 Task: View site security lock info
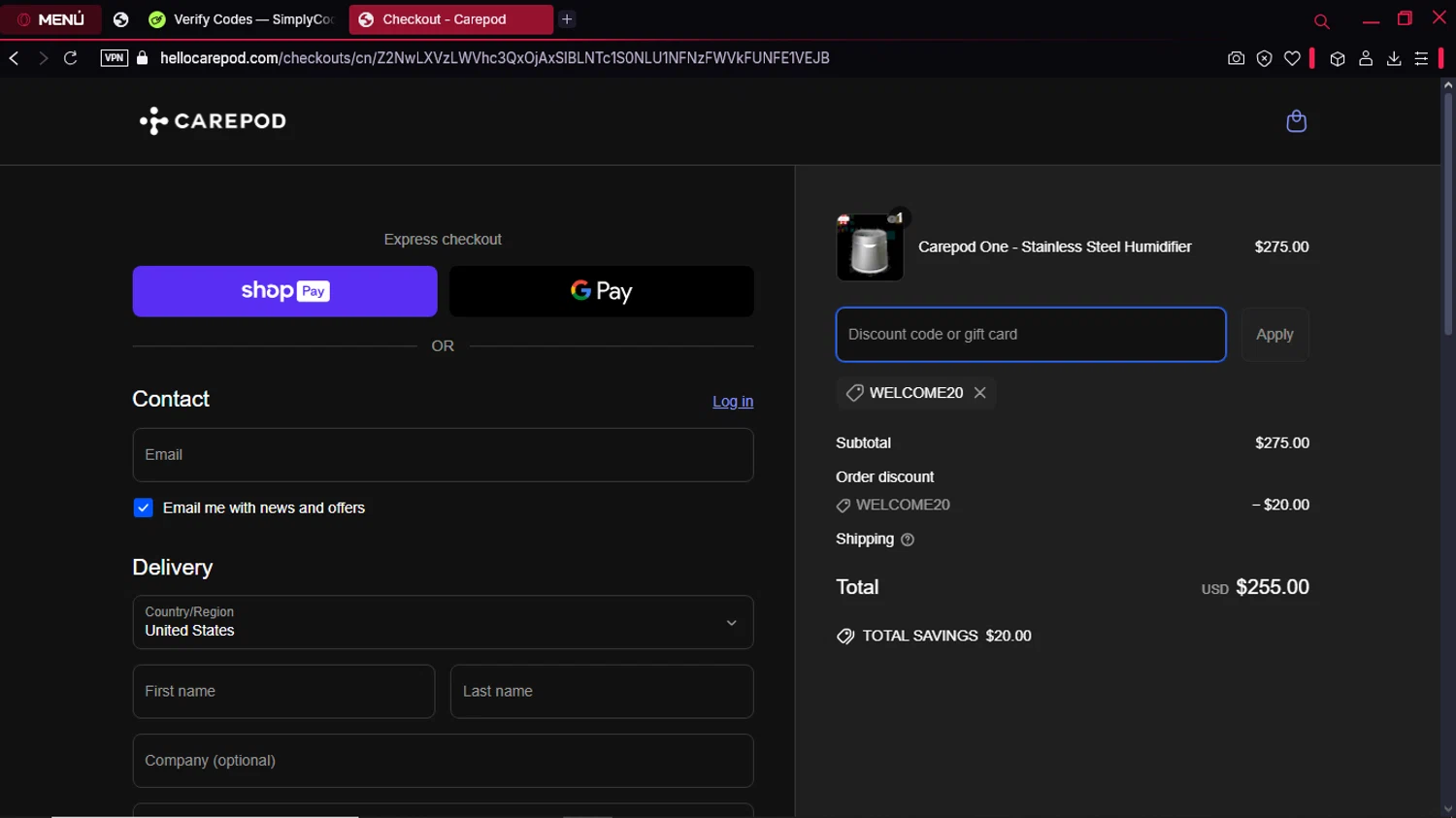pos(143,58)
